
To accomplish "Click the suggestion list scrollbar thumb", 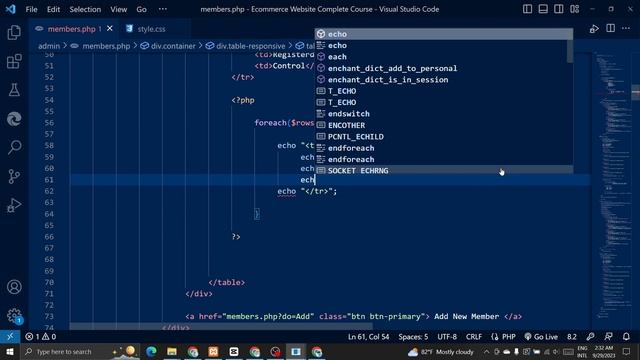I will coord(570,51).
